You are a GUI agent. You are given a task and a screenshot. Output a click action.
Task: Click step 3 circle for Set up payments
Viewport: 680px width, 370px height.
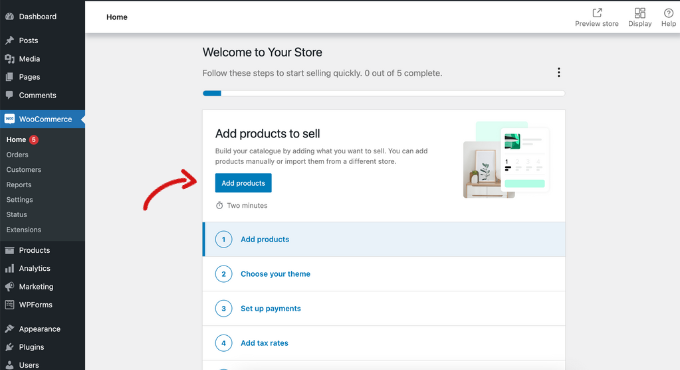pos(224,308)
